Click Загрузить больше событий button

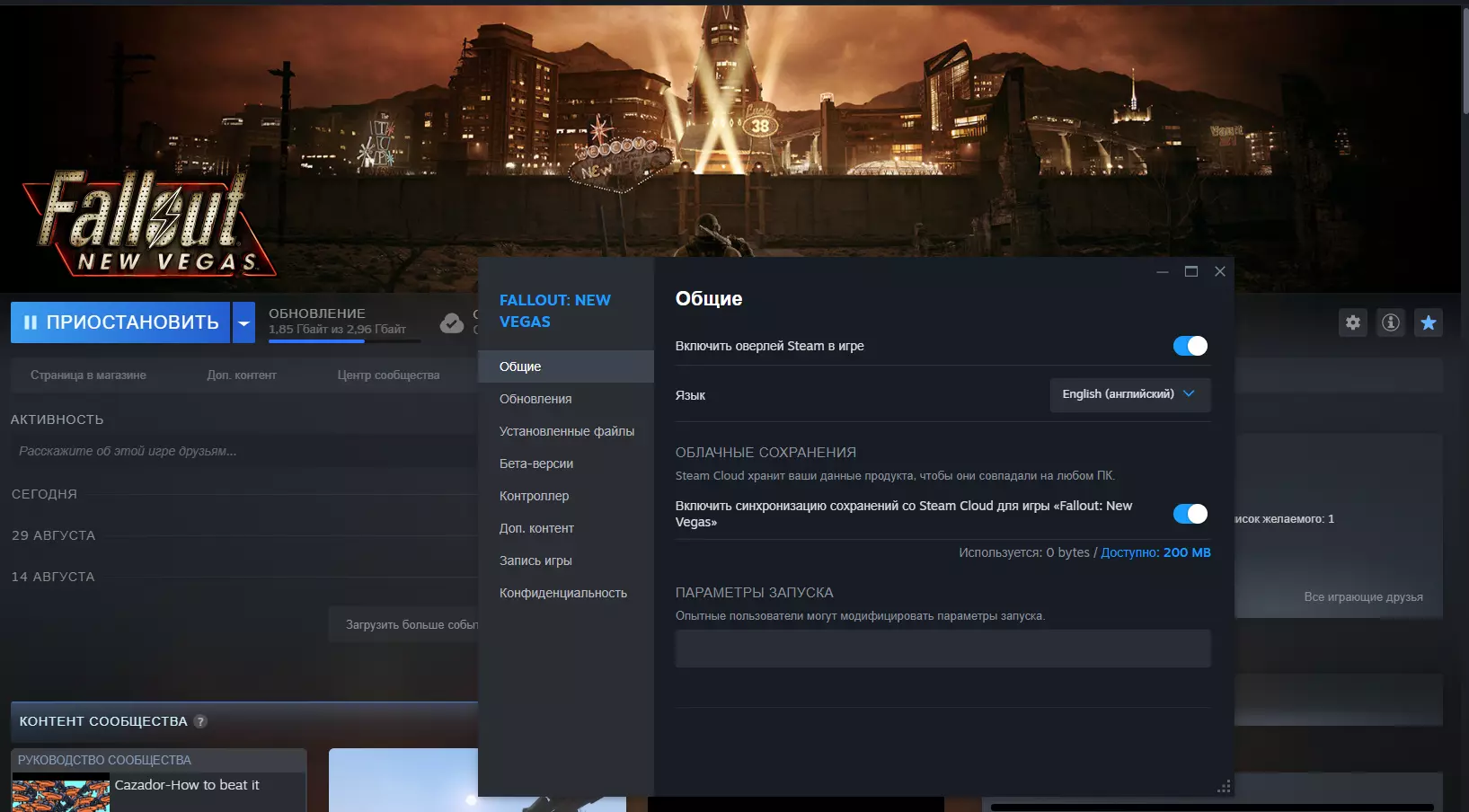pos(404,624)
